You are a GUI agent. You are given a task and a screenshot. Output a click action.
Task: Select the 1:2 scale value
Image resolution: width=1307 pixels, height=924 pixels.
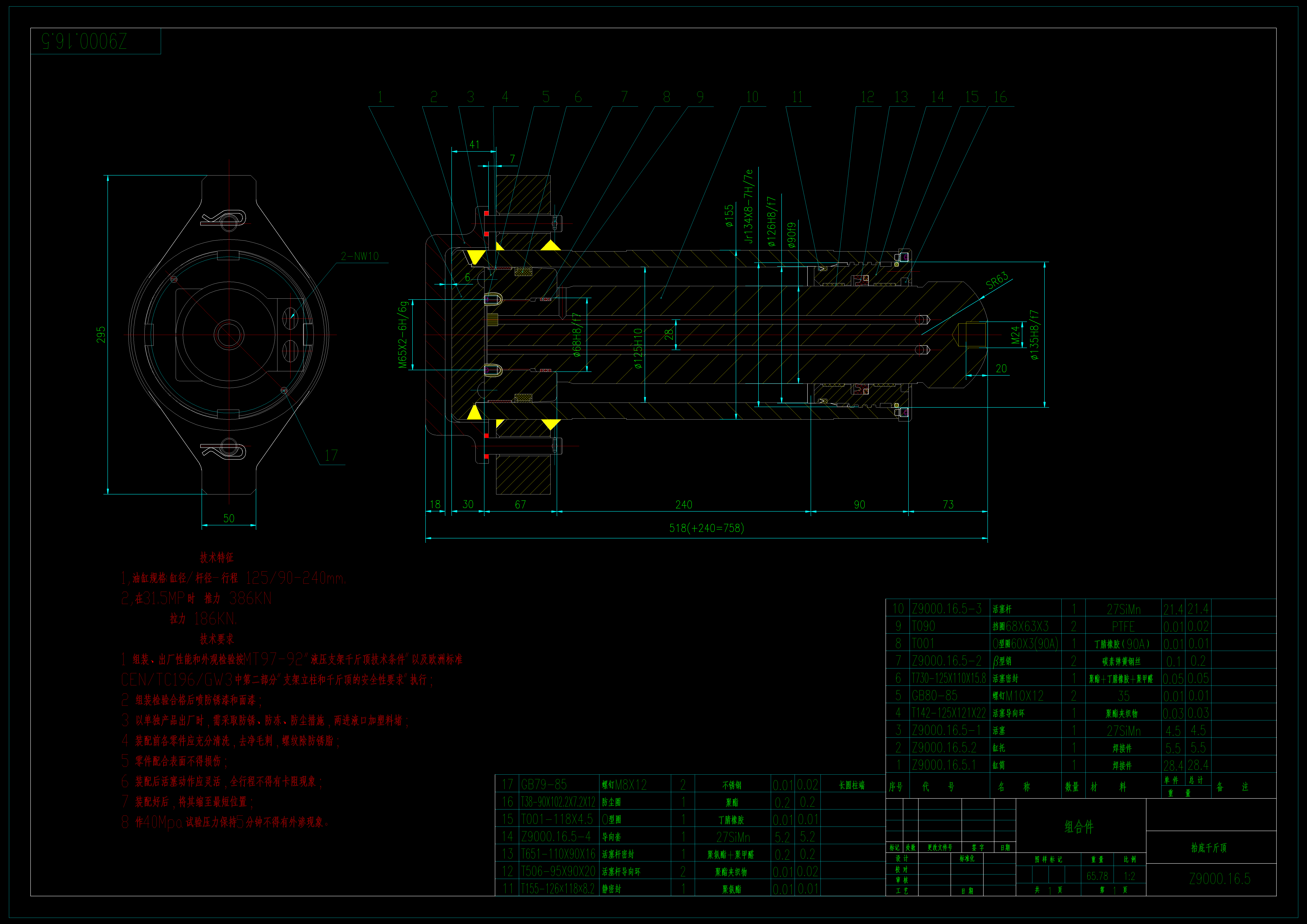click(1129, 876)
